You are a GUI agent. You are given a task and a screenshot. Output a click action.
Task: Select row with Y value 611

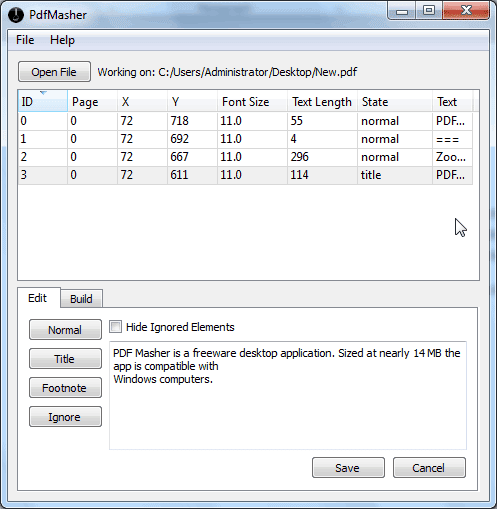[245, 175]
